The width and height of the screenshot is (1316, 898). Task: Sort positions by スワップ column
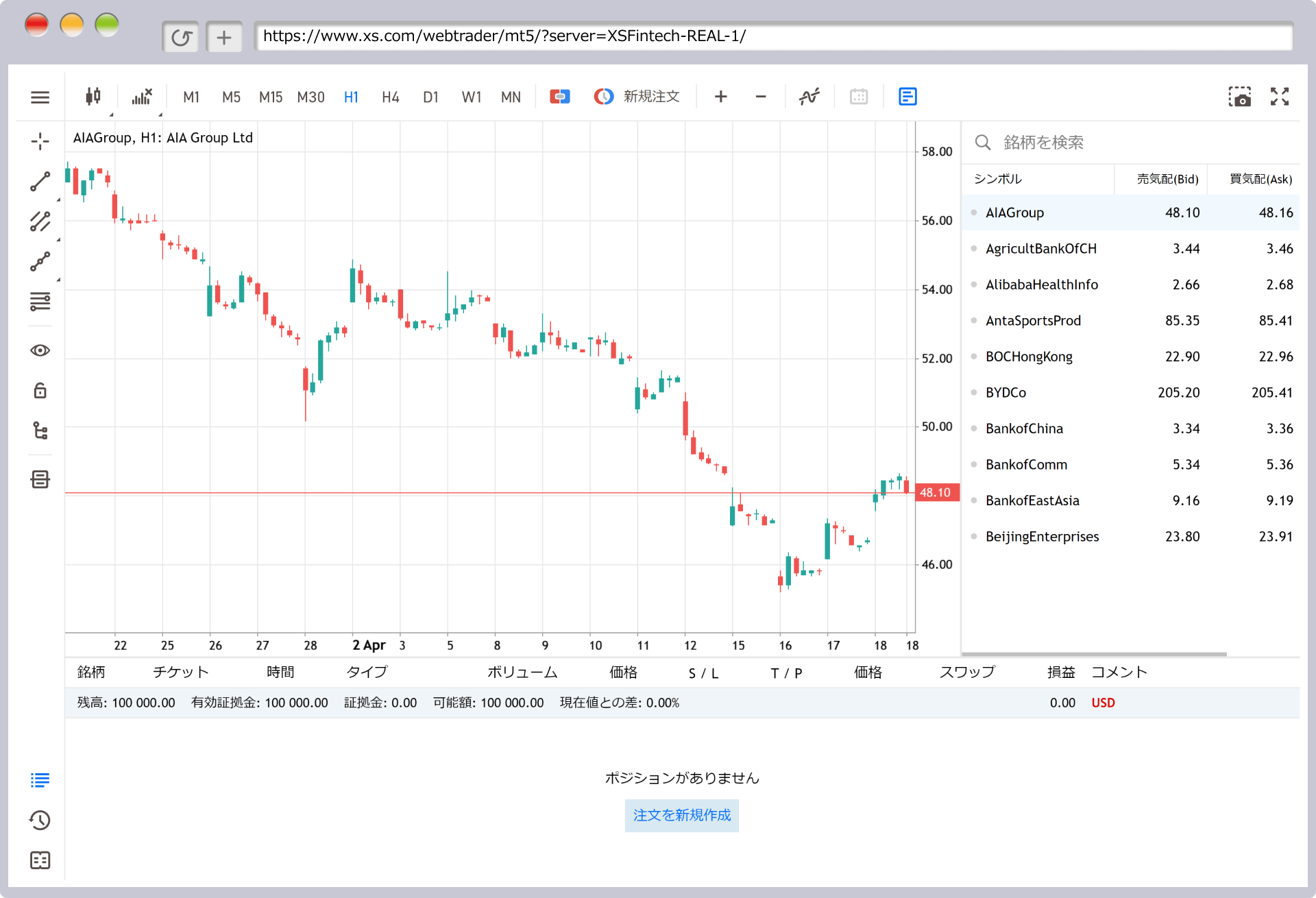(x=967, y=672)
